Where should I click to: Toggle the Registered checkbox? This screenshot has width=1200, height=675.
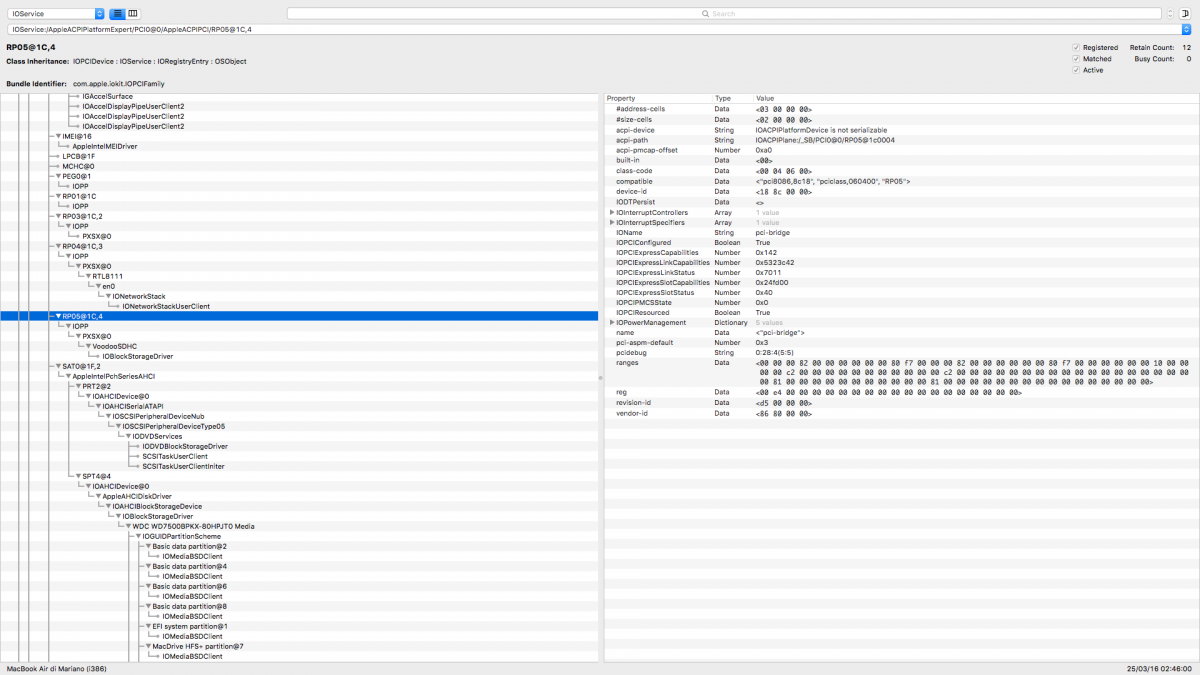click(1076, 47)
